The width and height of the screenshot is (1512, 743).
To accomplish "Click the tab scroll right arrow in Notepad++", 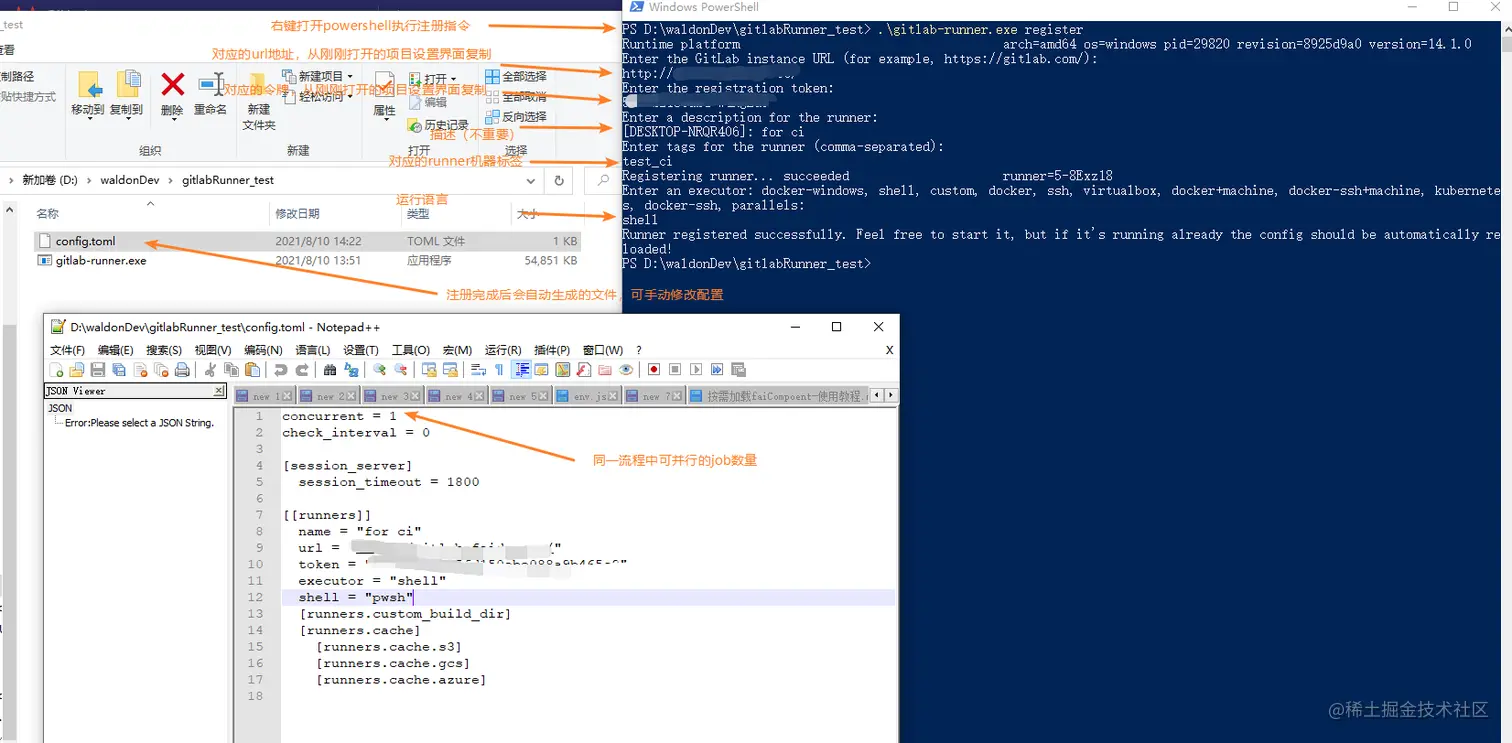I will 891,395.
